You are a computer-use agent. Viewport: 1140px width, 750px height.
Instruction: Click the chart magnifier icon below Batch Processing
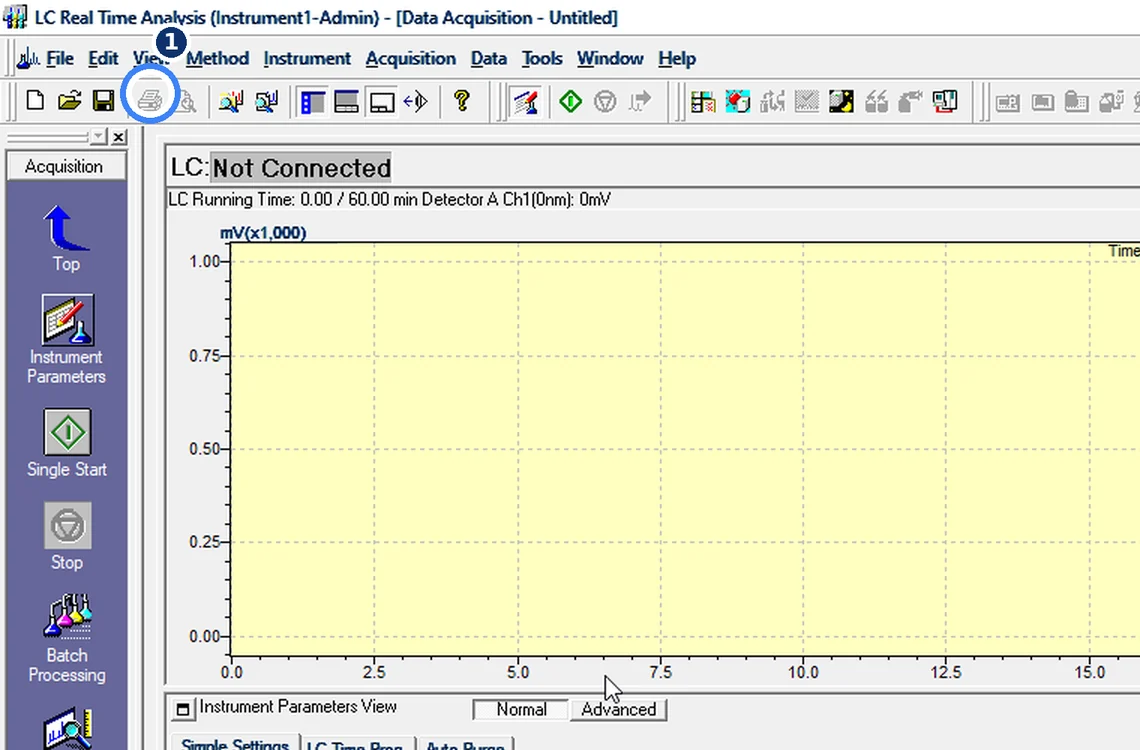point(67,728)
